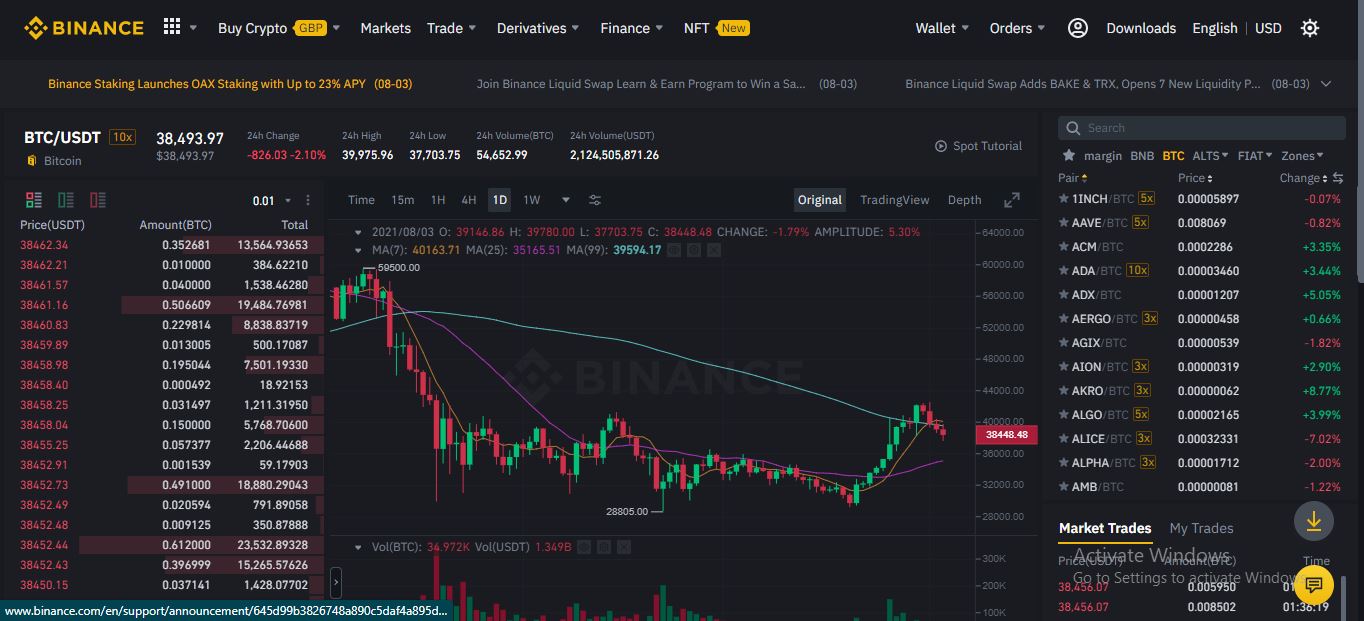Sort market list by Price
The image size is (1364, 621).
click(x=1196, y=178)
